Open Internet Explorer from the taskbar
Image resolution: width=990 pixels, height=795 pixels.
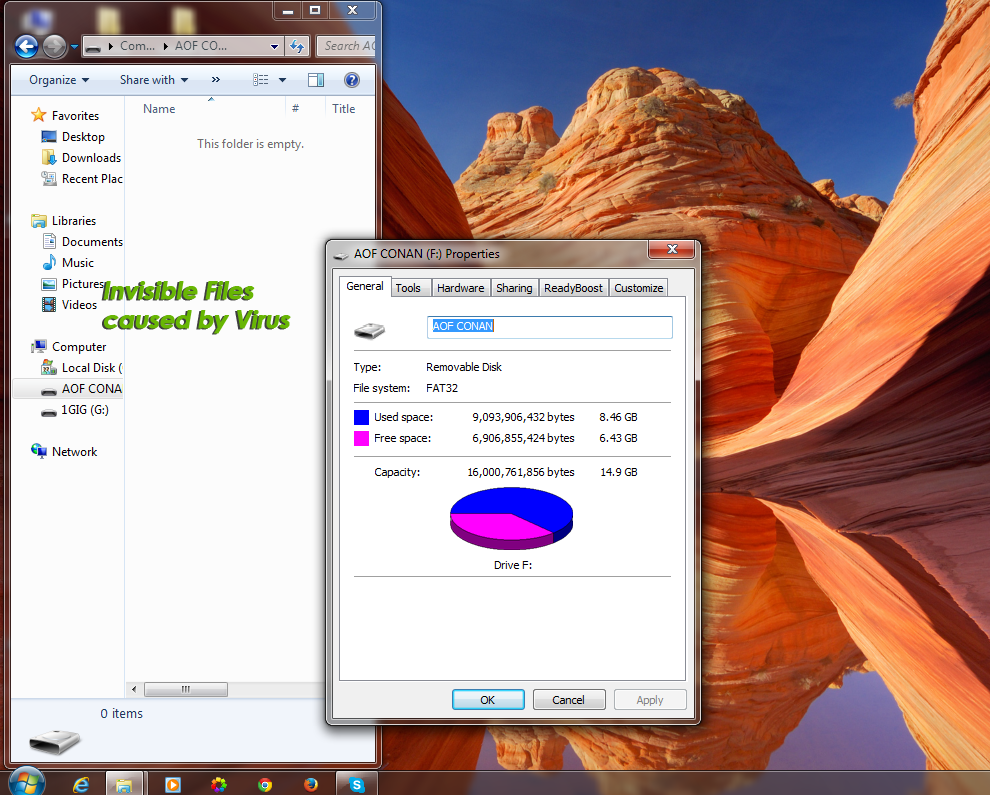81,784
